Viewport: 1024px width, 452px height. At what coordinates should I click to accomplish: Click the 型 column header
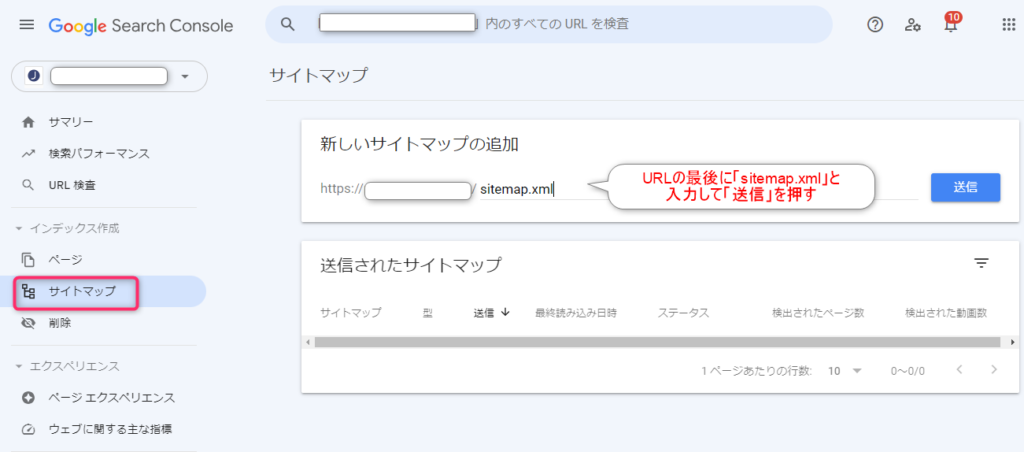coord(428,313)
